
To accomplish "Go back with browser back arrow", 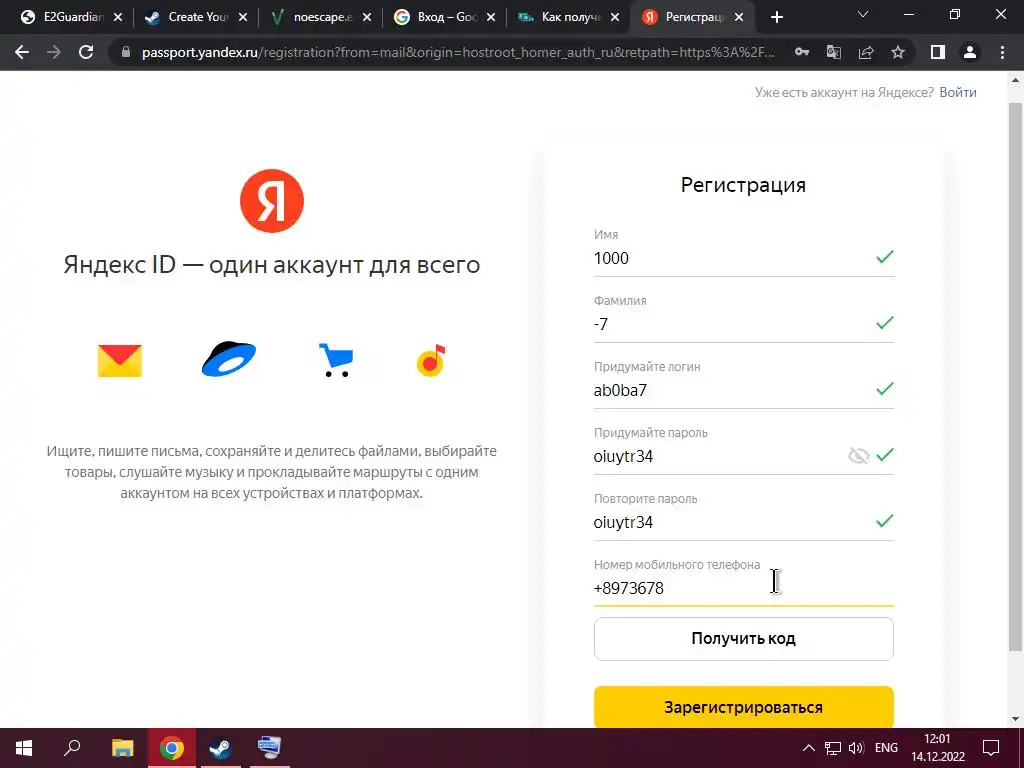I will (x=22, y=52).
